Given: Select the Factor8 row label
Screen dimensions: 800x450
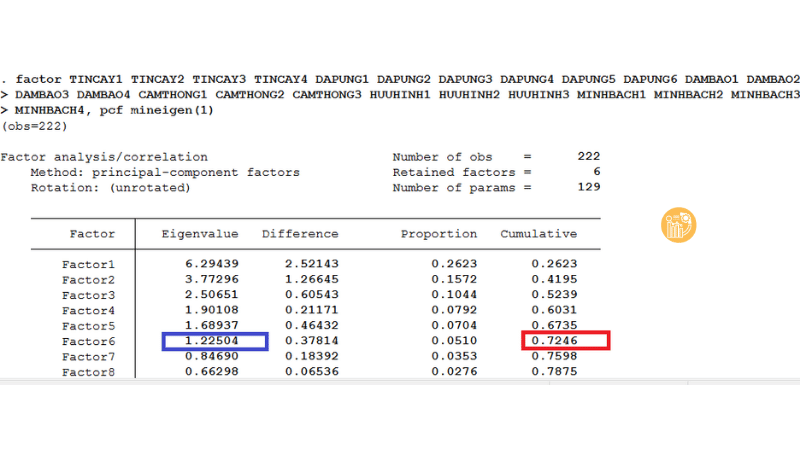Looking at the screenshot, I should pyautogui.click(x=88, y=372).
